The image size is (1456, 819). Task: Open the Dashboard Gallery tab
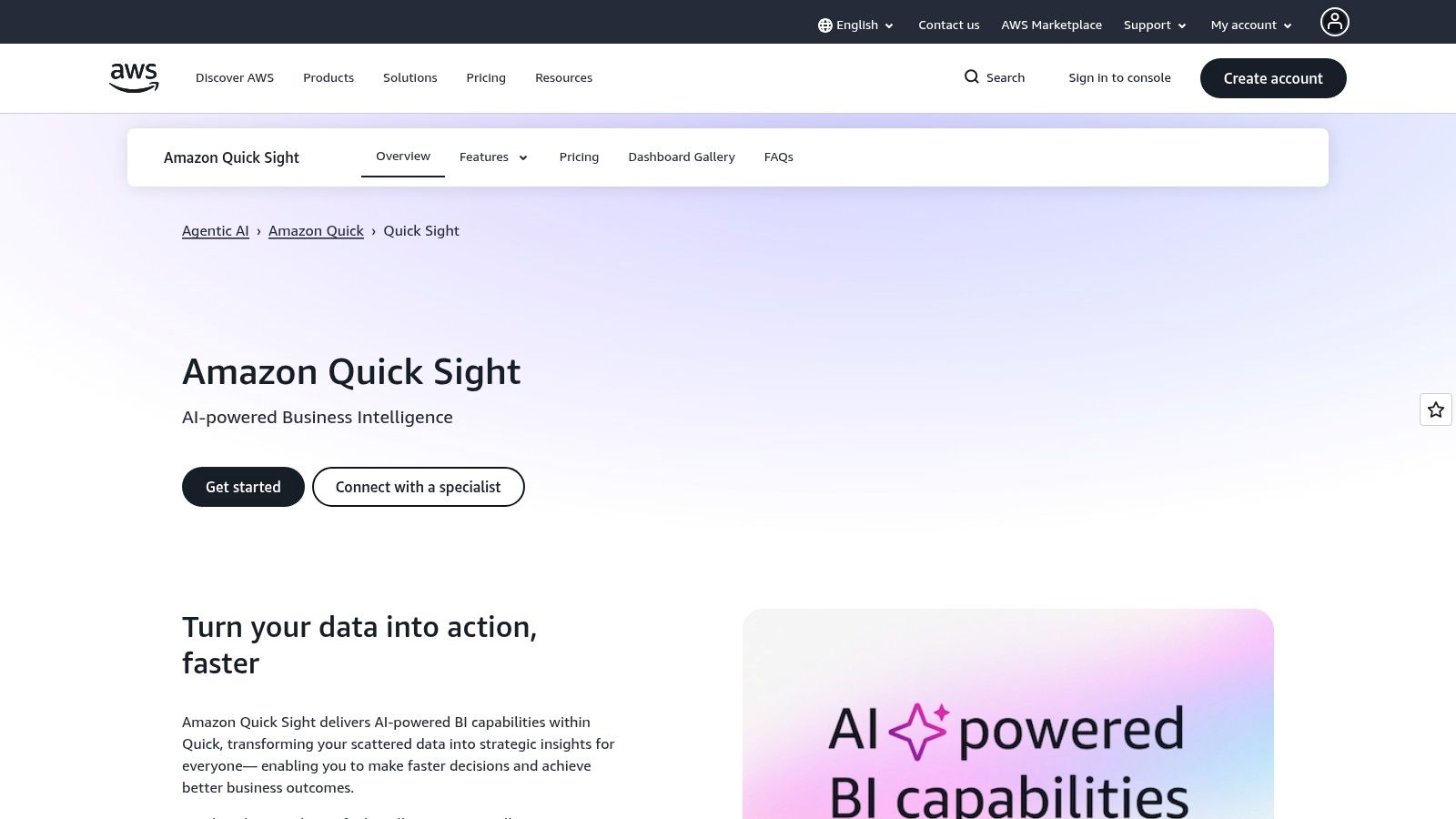click(x=681, y=157)
